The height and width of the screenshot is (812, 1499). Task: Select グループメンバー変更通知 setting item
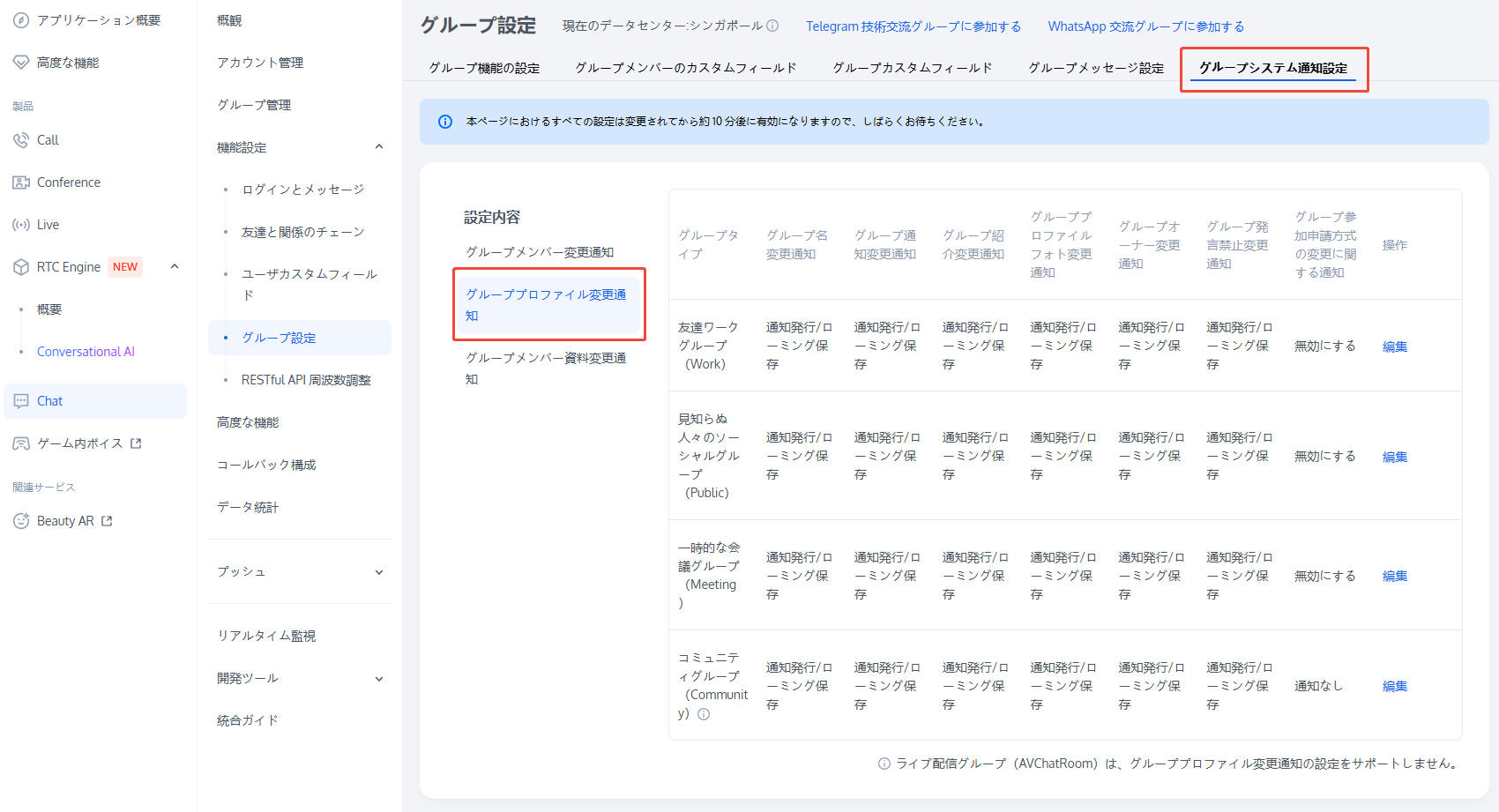click(540, 252)
